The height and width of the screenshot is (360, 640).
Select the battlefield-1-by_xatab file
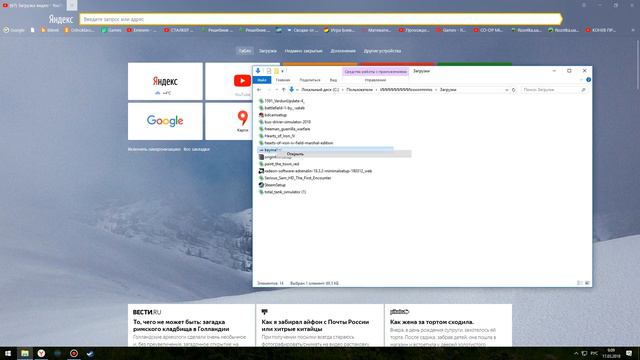point(284,108)
